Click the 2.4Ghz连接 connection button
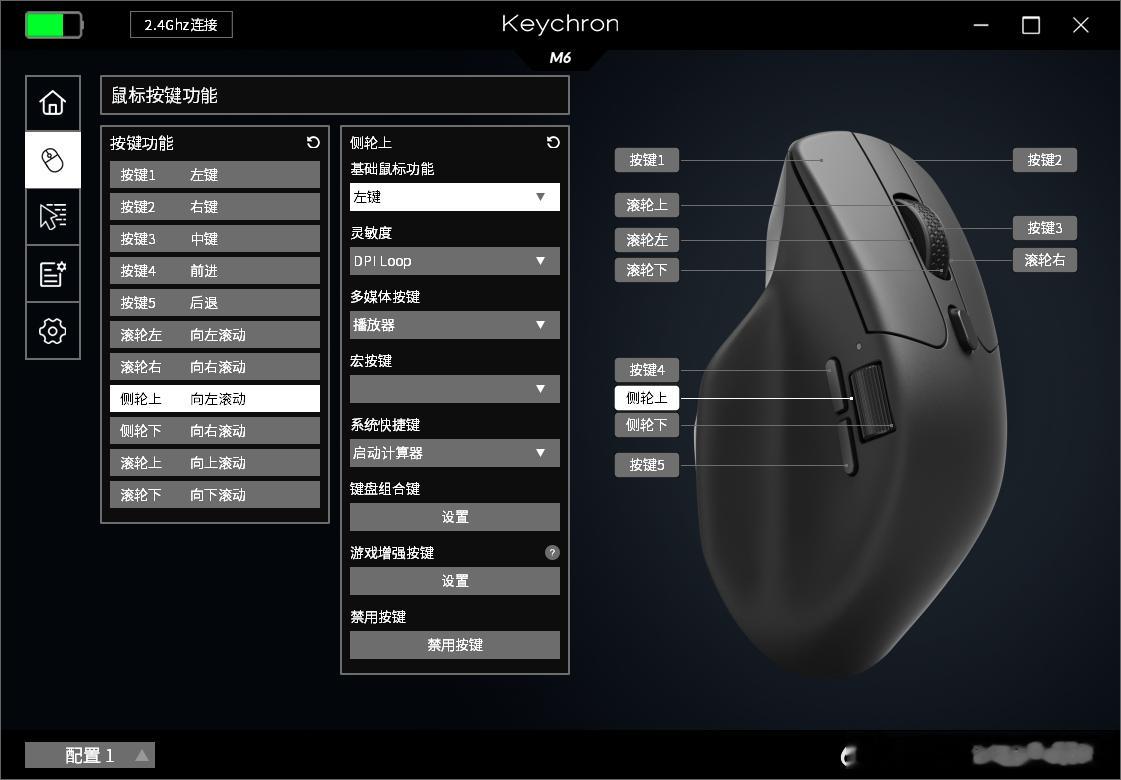The height and width of the screenshot is (780, 1121). pyautogui.click(x=181, y=25)
